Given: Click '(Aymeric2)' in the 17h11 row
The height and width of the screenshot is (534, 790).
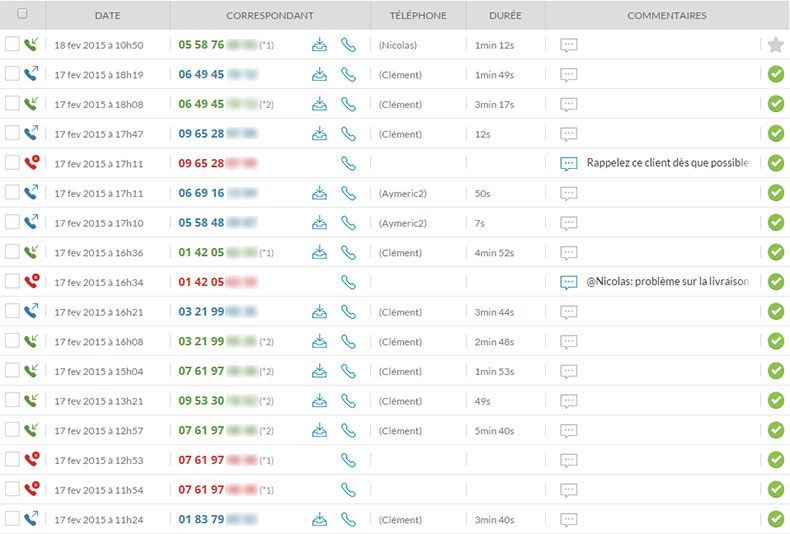Looking at the screenshot, I should 403,193.
